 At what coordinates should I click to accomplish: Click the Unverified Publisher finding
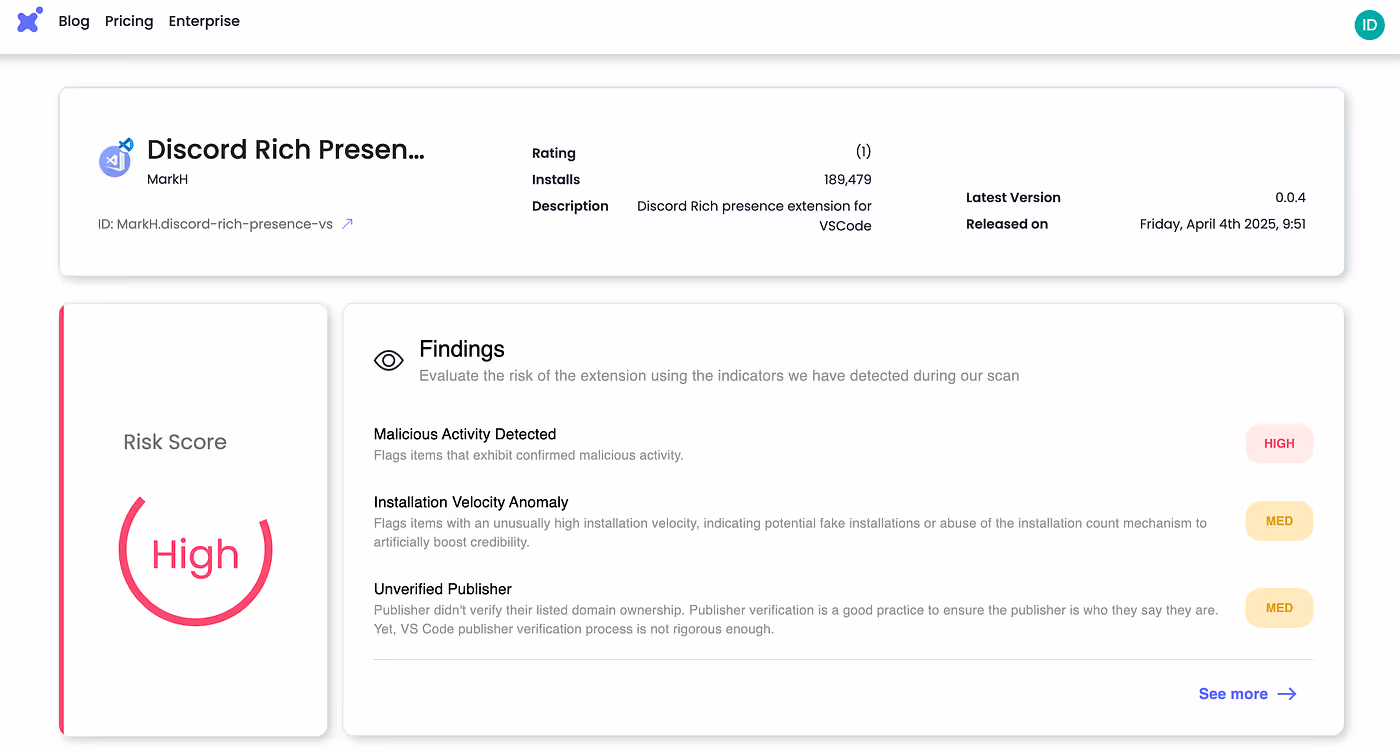[x=443, y=589]
